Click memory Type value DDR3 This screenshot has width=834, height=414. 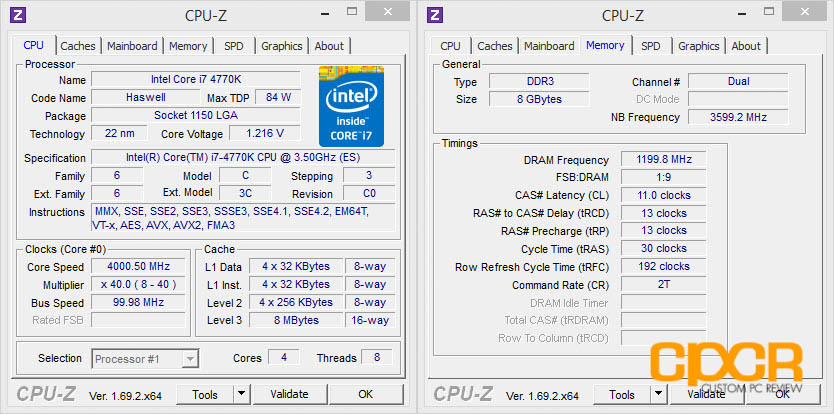tap(539, 81)
